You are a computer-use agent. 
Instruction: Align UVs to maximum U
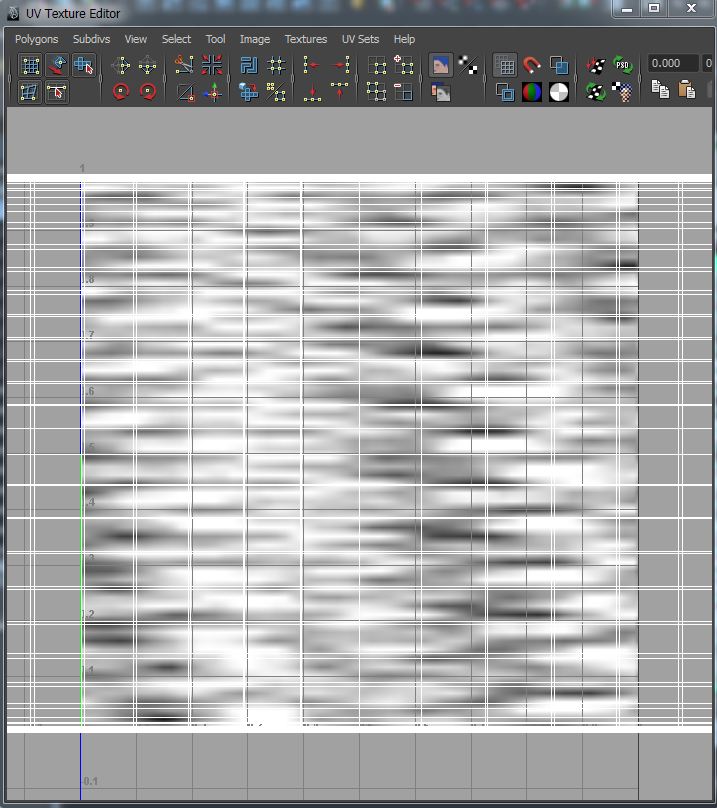coord(340,65)
